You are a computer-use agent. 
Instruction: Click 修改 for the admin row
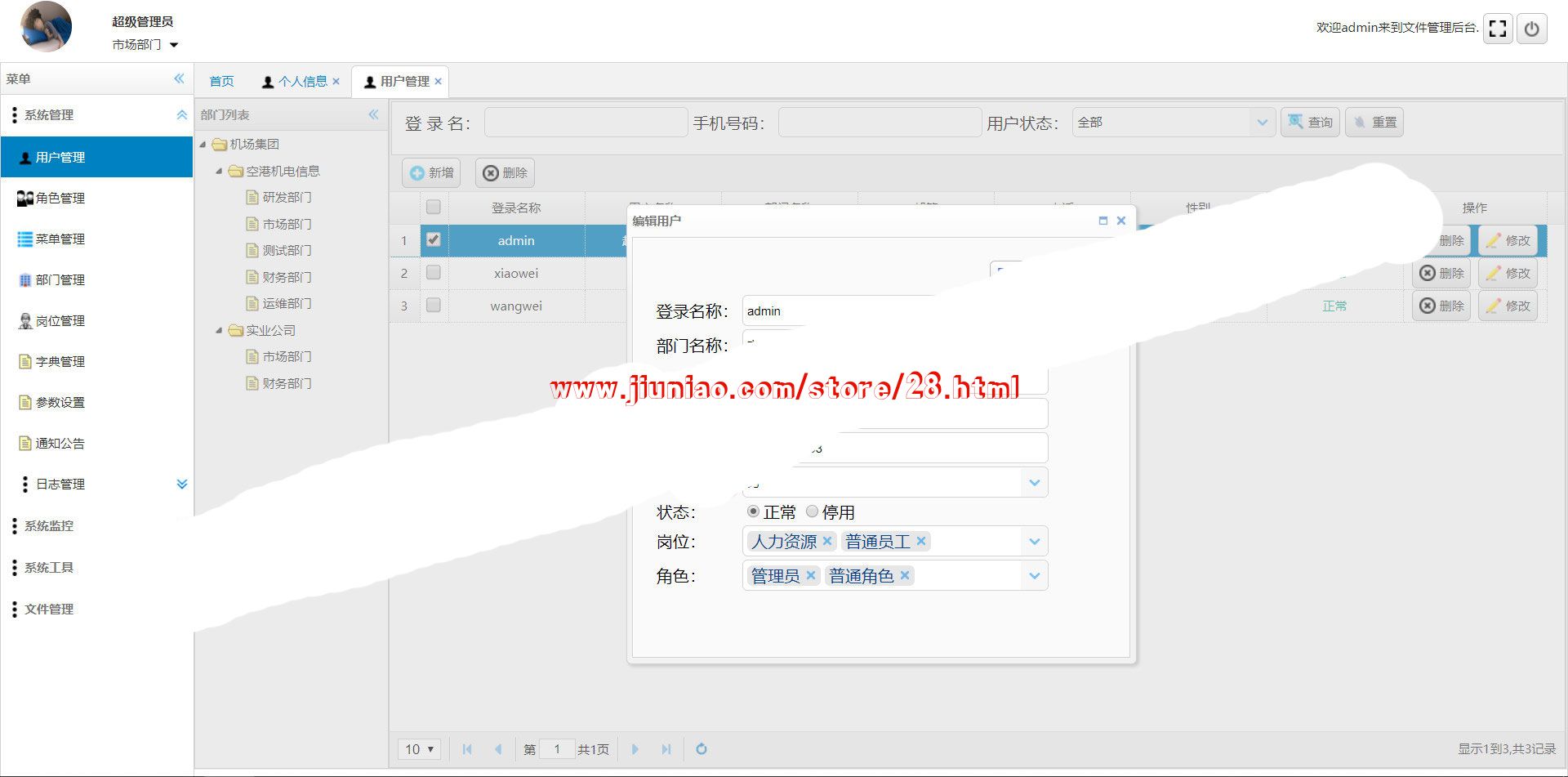point(1508,240)
